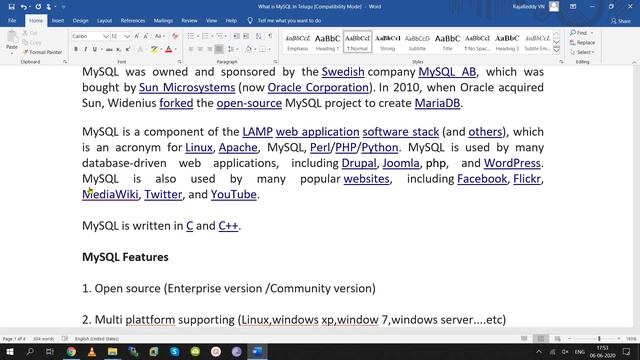Screen dimensions: 640x360
Task: Toggle Italic formatting
Action: 85,49
